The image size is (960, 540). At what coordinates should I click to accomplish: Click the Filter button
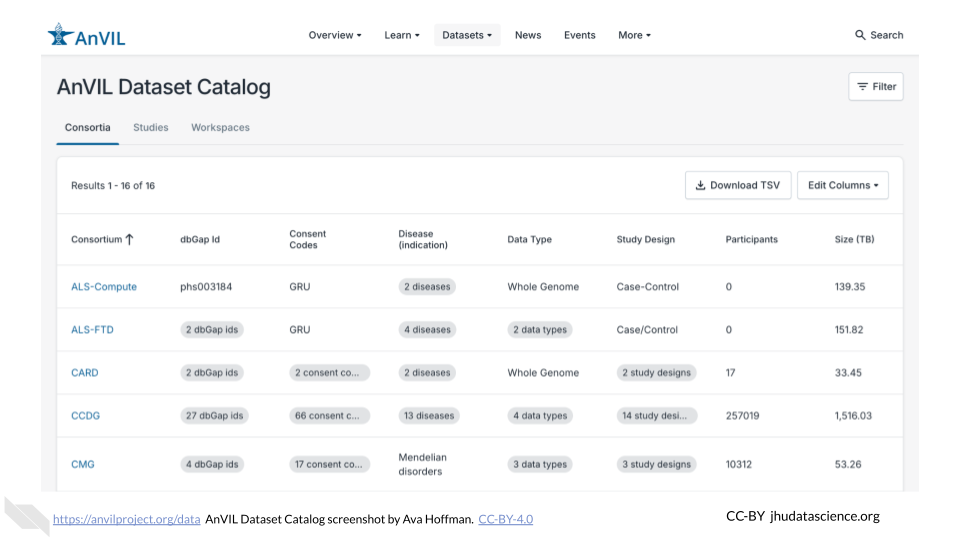click(x=876, y=86)
